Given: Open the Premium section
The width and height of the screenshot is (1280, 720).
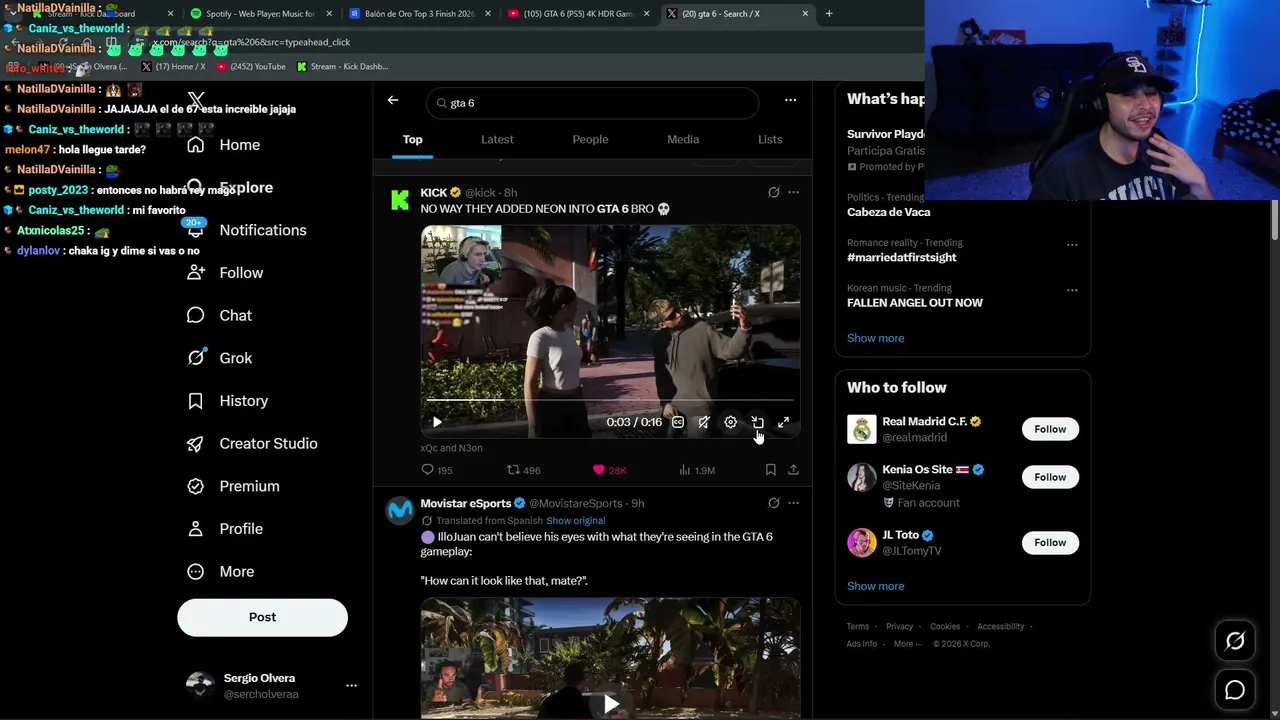Looking at the screenshot, I should click(233, 486).
